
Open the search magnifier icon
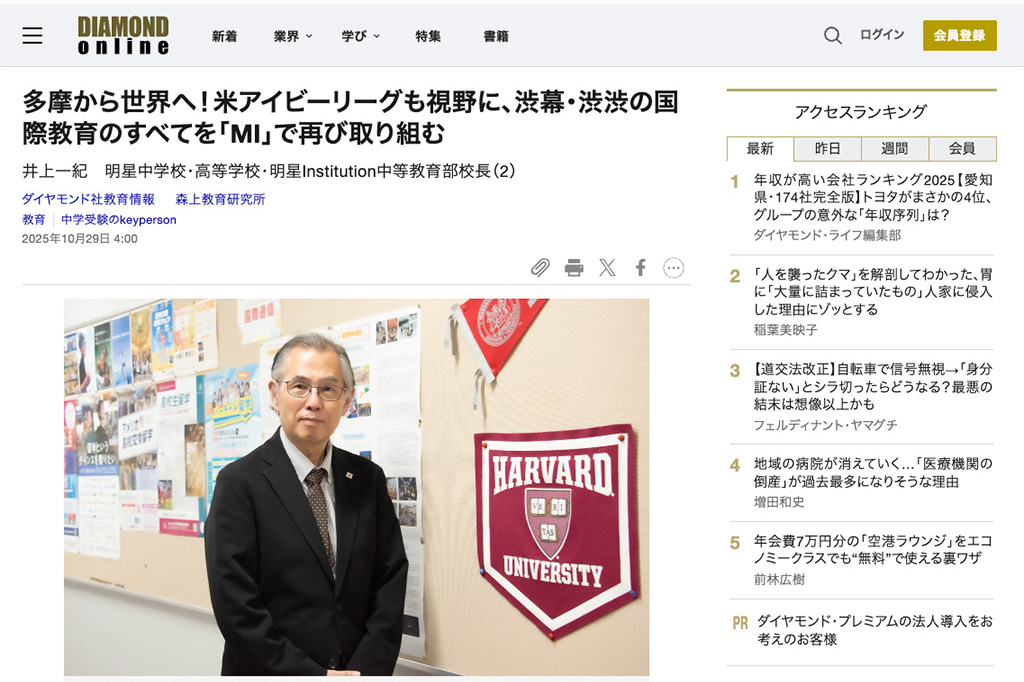832,35
